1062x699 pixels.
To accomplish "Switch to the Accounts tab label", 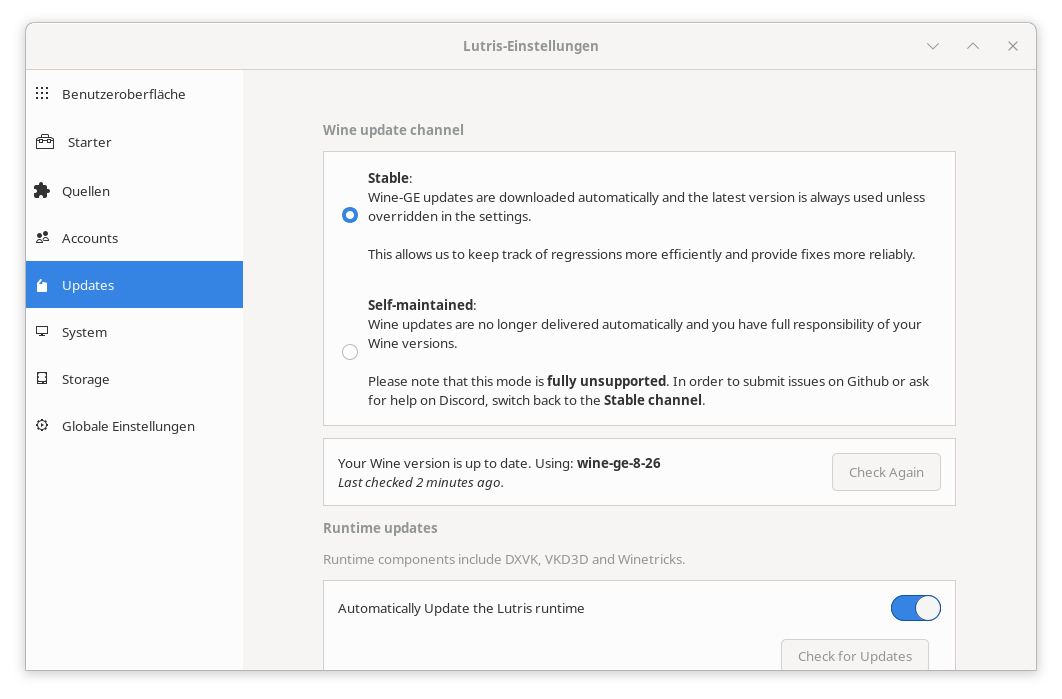I will tap(90, 238).
